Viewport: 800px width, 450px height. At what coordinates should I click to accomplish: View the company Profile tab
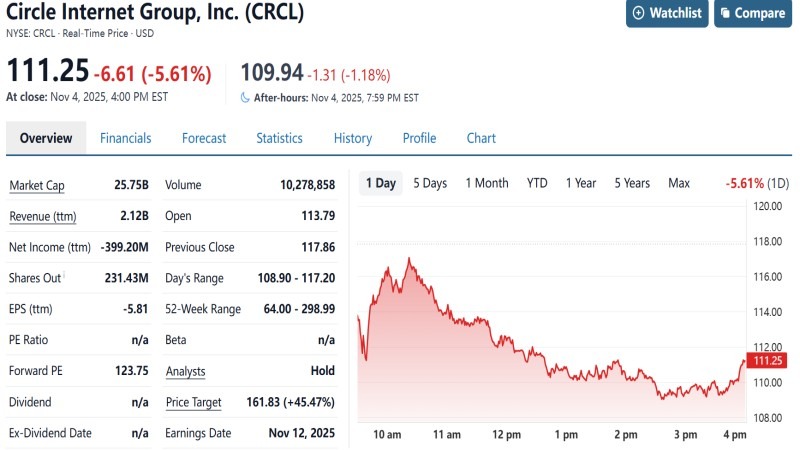click(419, 138)
